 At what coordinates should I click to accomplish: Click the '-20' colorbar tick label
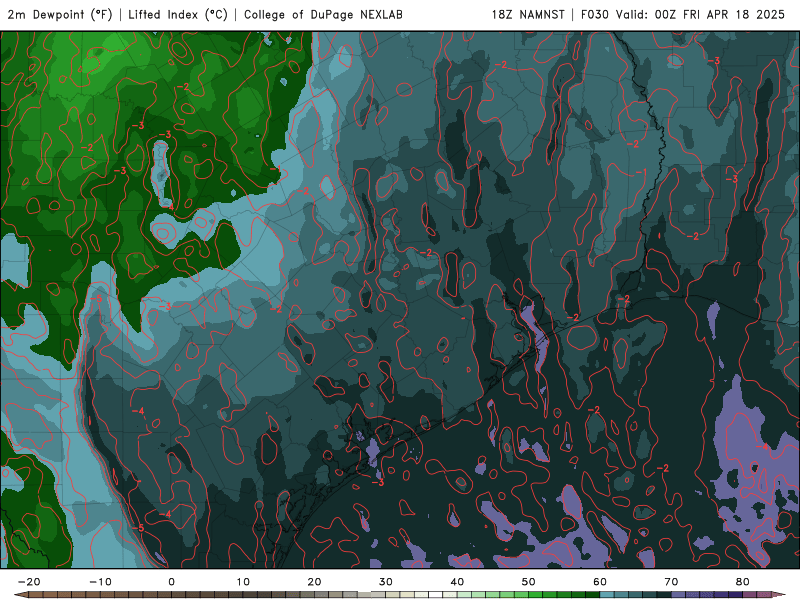[x=29, y=582]
